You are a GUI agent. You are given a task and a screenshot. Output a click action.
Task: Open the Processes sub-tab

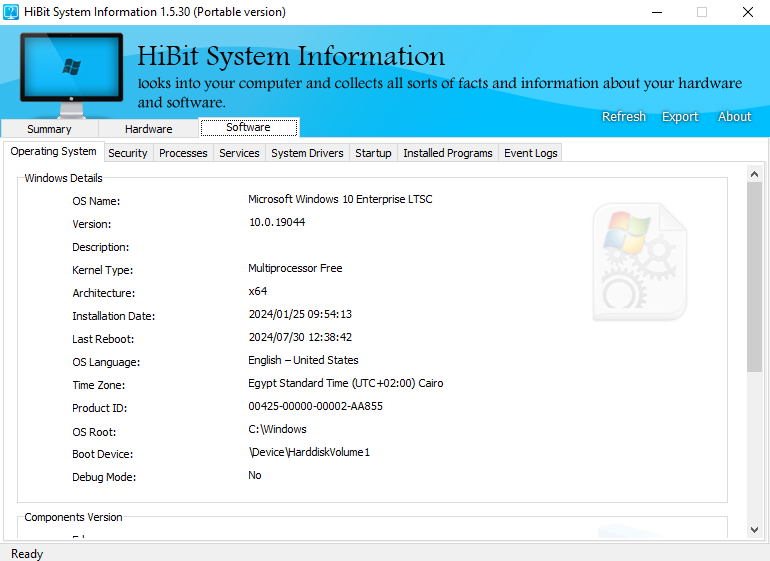pyautogui.click(x=183, y=153)
